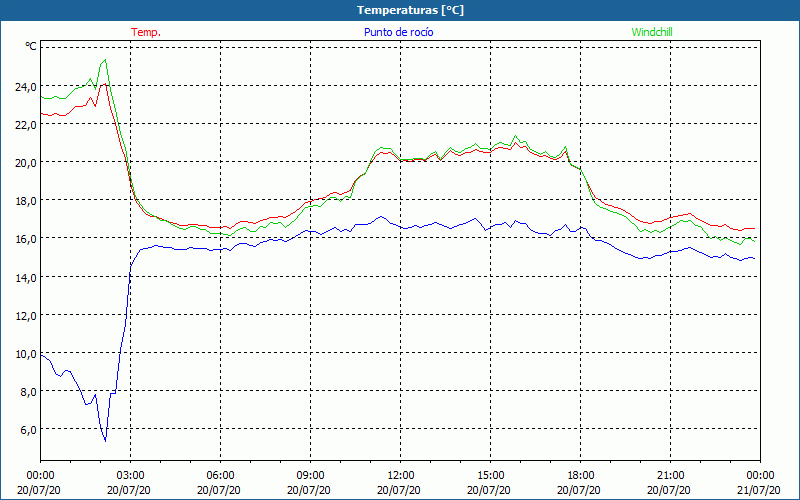The height and width of the screenshot is (500, 800).
Task: Click the 09:00 time axis label
Action: 311,476
